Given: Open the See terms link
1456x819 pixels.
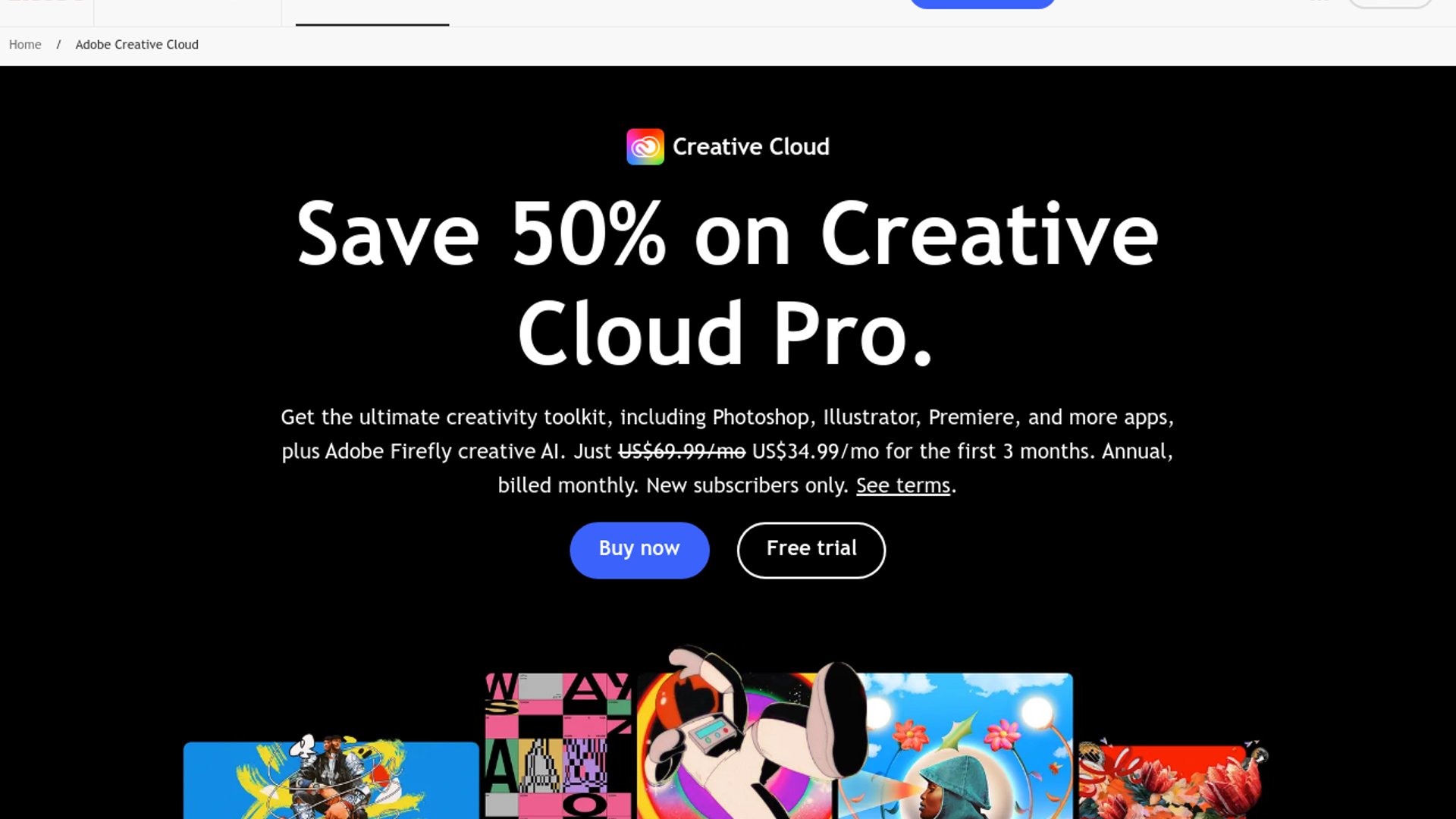Looking at the screenshot, I should pos(903,485).
